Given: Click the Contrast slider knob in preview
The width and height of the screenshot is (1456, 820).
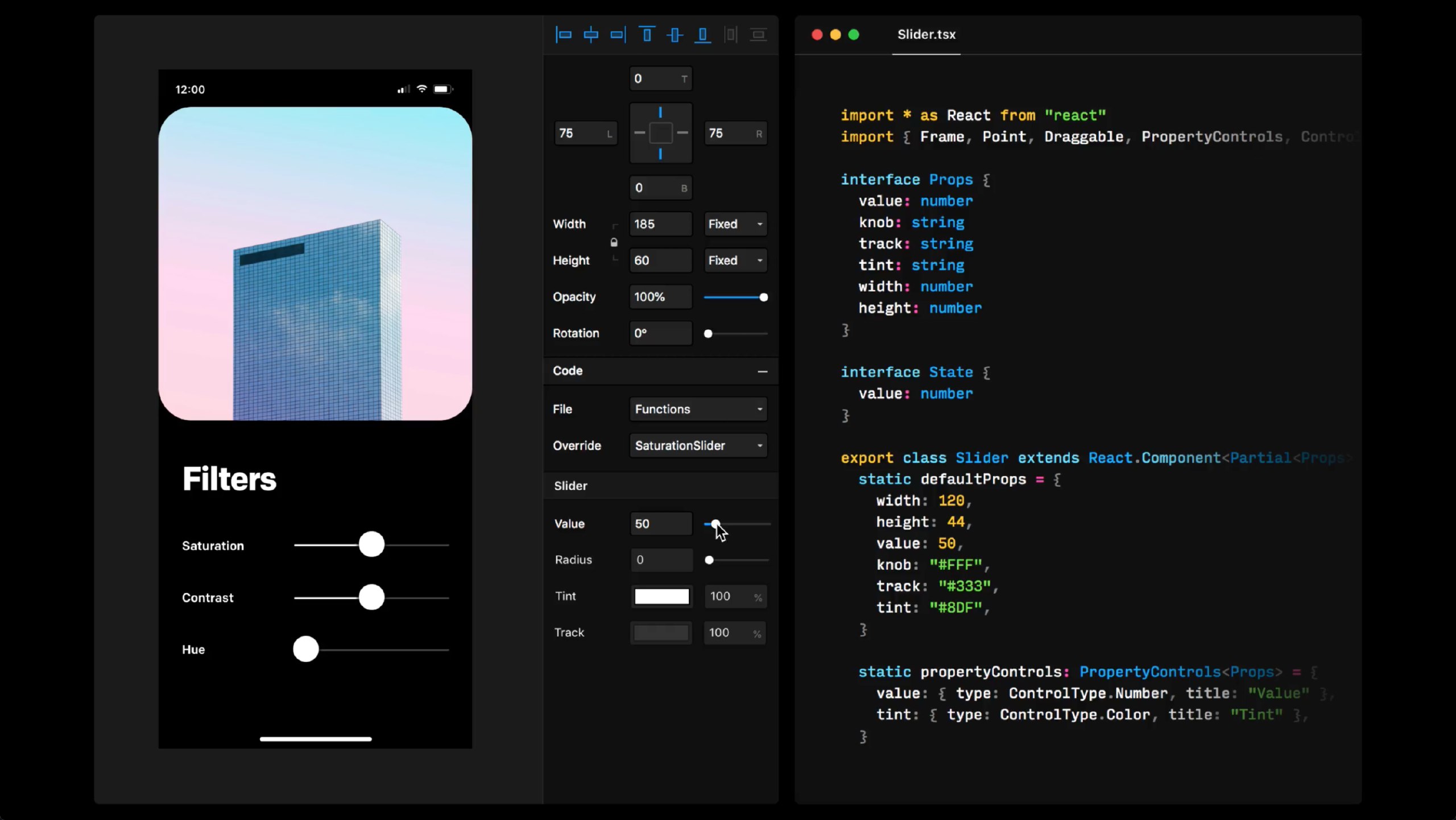Looking at the screenshot, I should click(x=371, y=597).
